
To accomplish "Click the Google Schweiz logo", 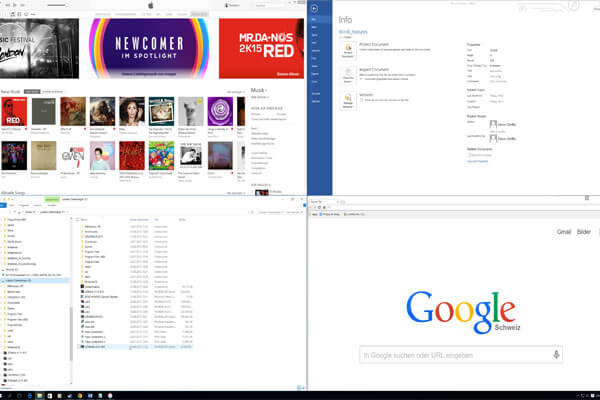I will [463, 312].
